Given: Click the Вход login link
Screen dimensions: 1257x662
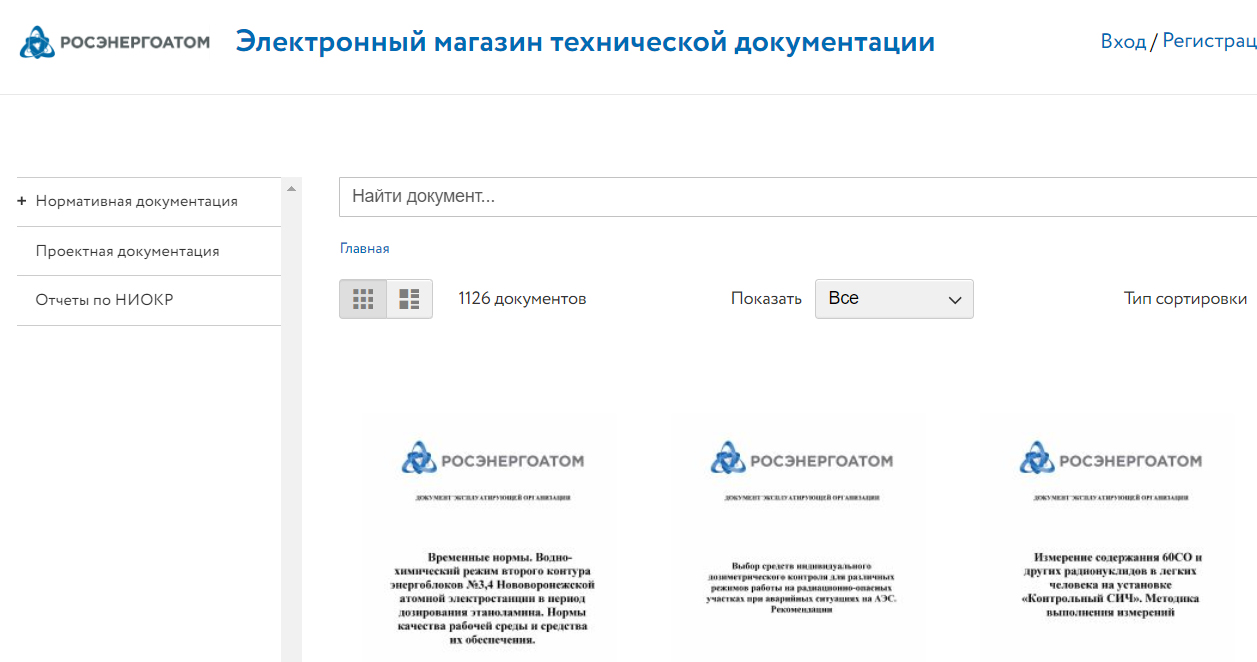Looking at the screenshot, I should [x=1123, y=42].
